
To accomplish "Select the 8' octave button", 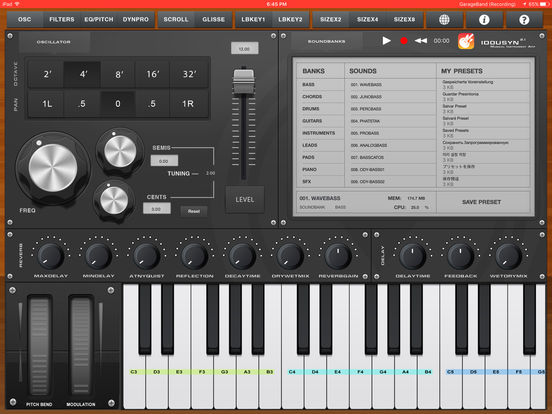I will click(119, 74).
